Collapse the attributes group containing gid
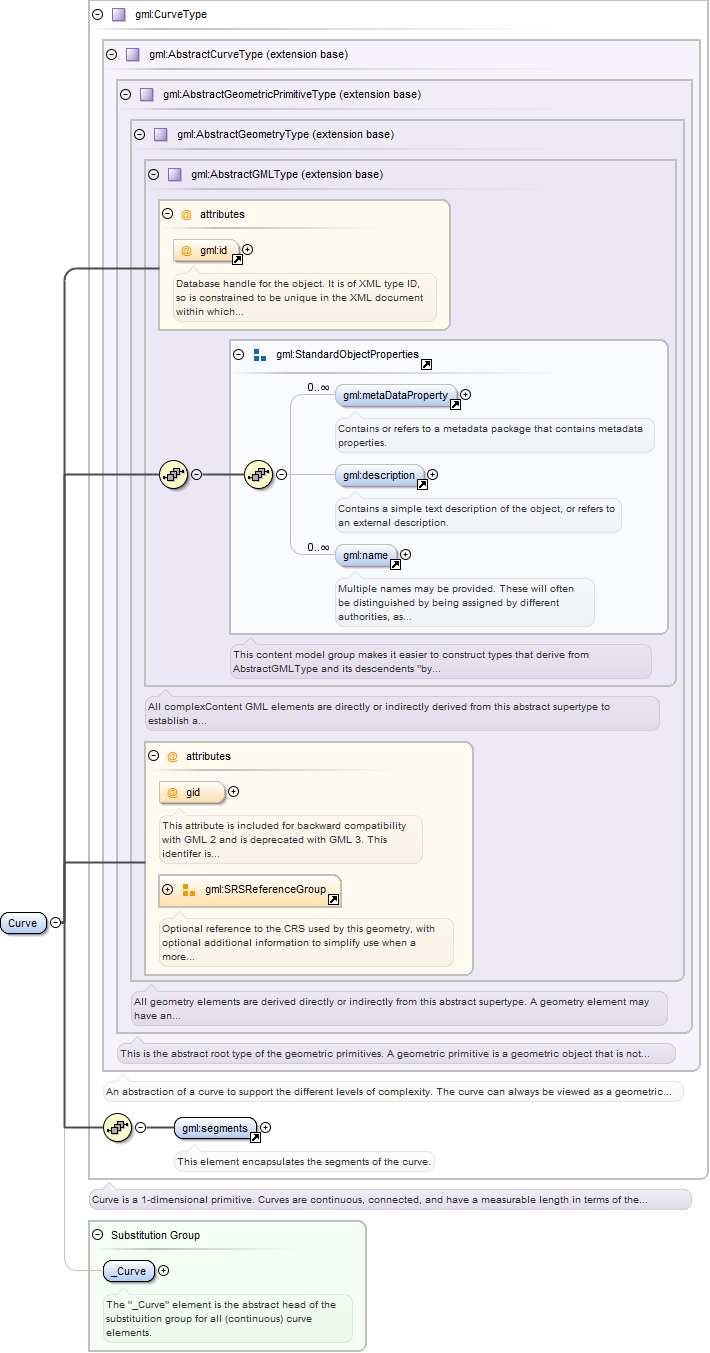The width and height of the screenshot is (710, 1353). [x=153, y=756]
